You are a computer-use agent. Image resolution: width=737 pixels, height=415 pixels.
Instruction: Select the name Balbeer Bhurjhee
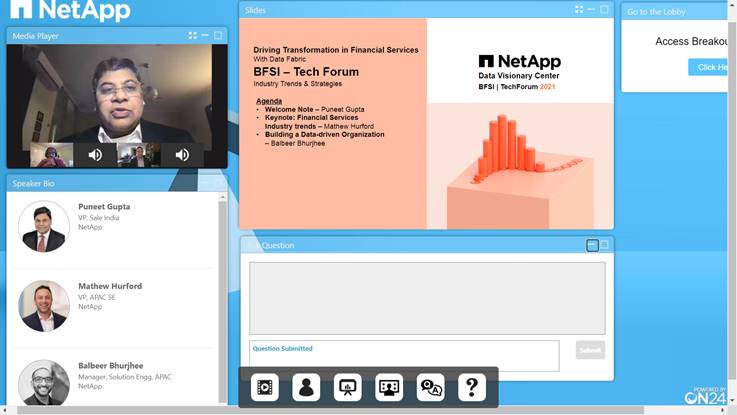[x=110, y=365]
